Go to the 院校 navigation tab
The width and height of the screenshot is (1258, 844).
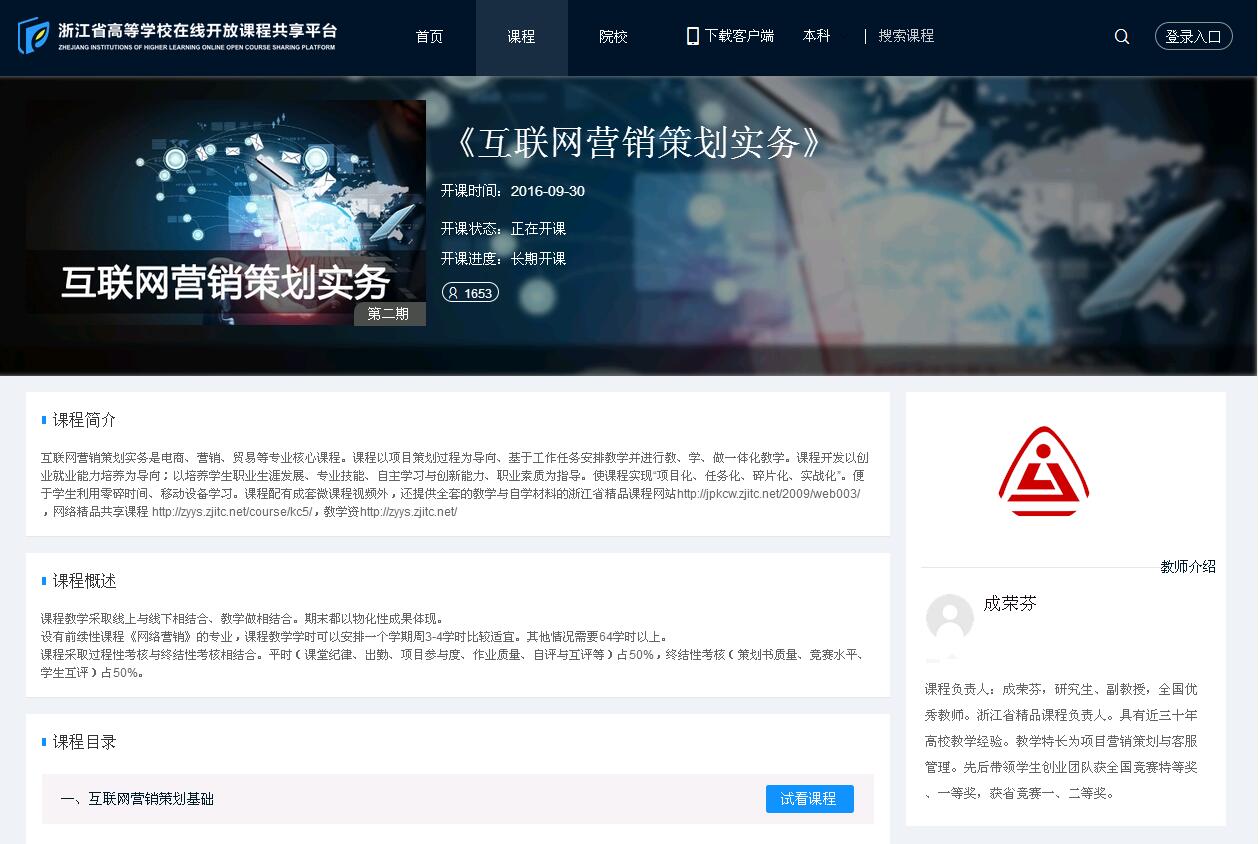pyautogui.click(x=613, y=37)
